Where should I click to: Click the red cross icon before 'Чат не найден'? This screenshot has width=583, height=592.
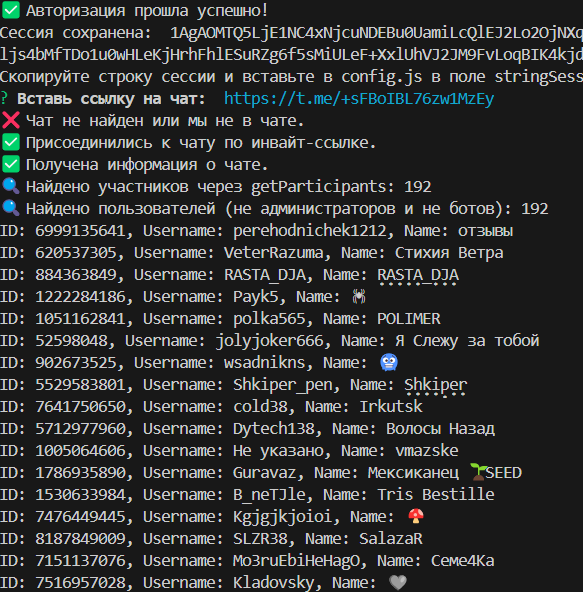point(11,121)
